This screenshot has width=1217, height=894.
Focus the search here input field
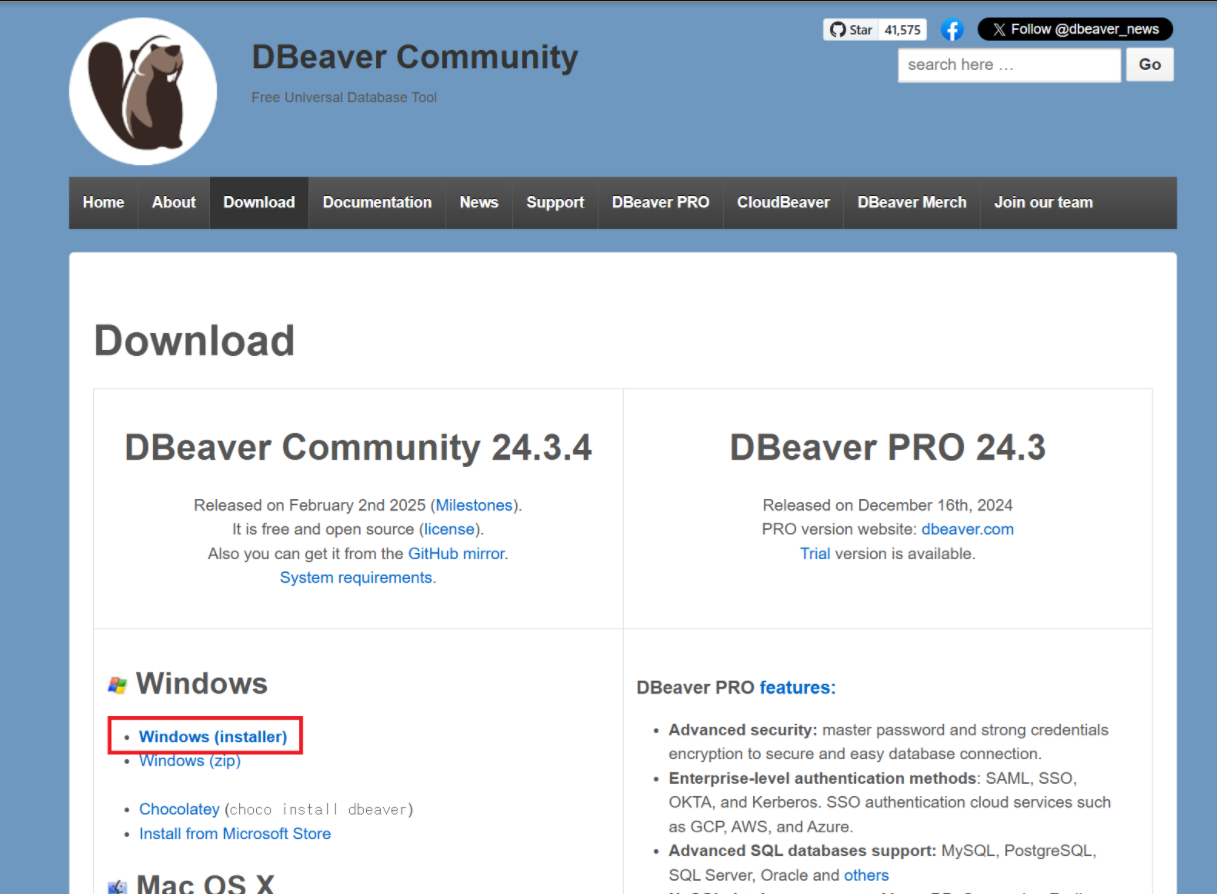click(x=1009, y=65)
